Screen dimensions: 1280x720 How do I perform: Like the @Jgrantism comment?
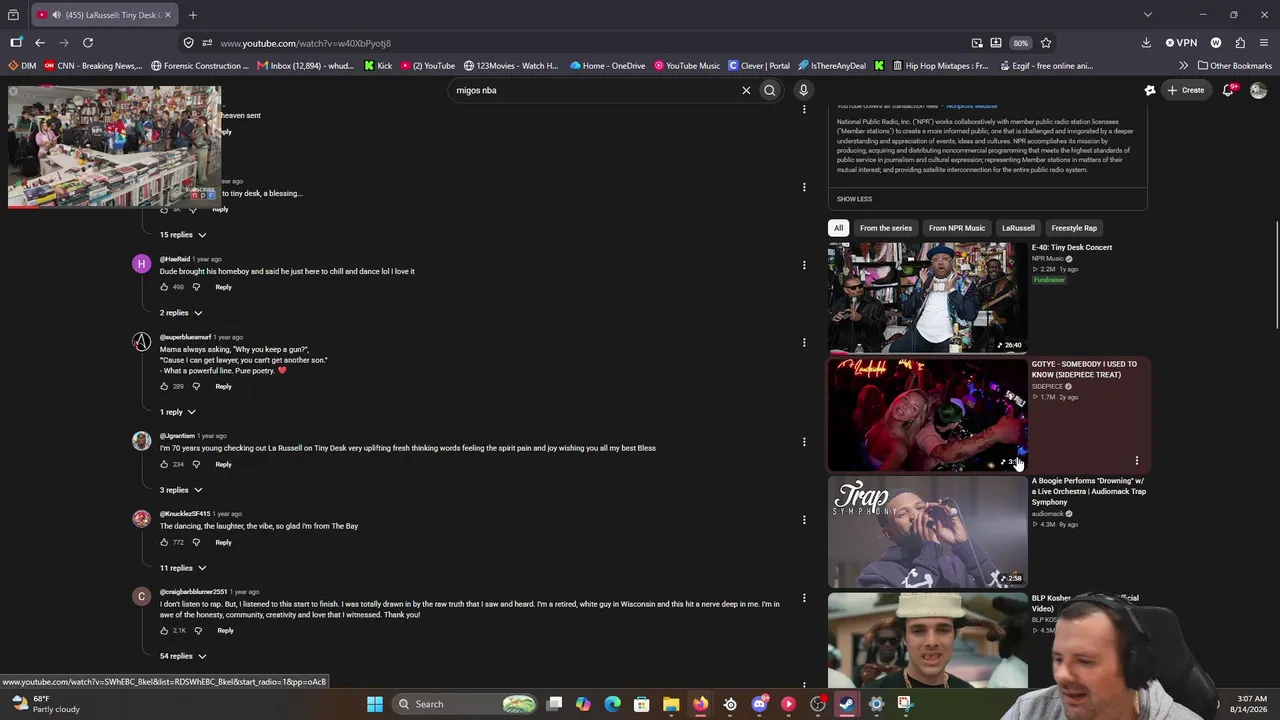pos(164,464)
